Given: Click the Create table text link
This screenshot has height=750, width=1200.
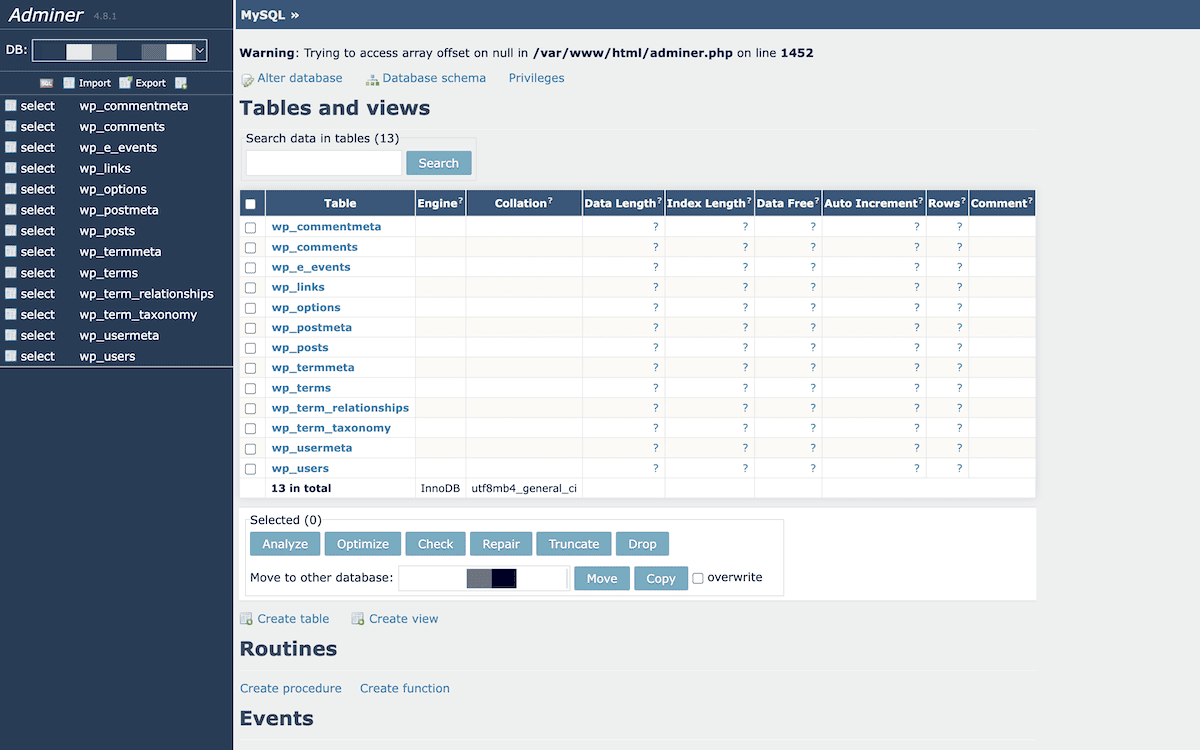Looking at the screenshot, I should pyautogui.click(x=293, y=619).
